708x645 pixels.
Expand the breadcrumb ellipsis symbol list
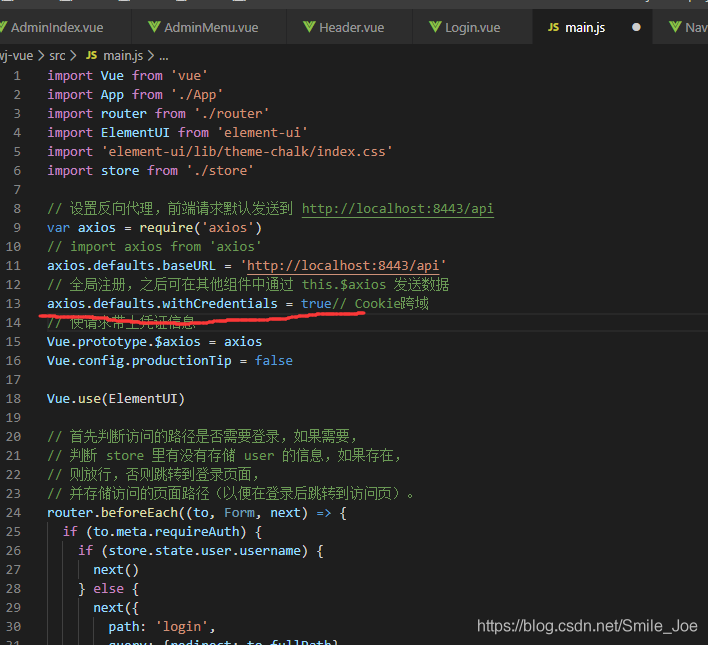[x=164, y=56]
